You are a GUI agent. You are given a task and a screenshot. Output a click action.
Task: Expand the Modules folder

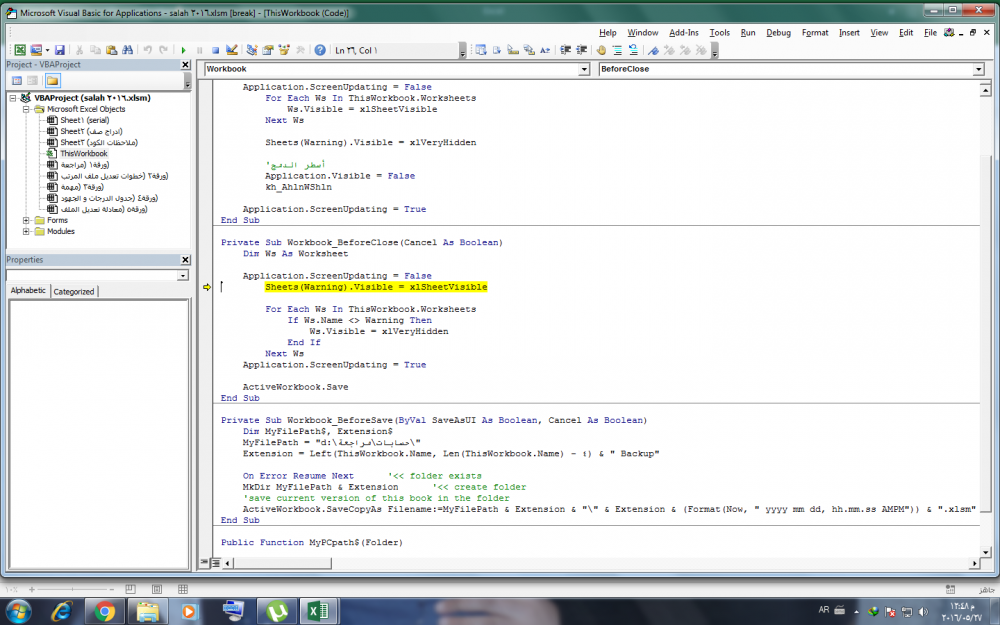point(26,232)
